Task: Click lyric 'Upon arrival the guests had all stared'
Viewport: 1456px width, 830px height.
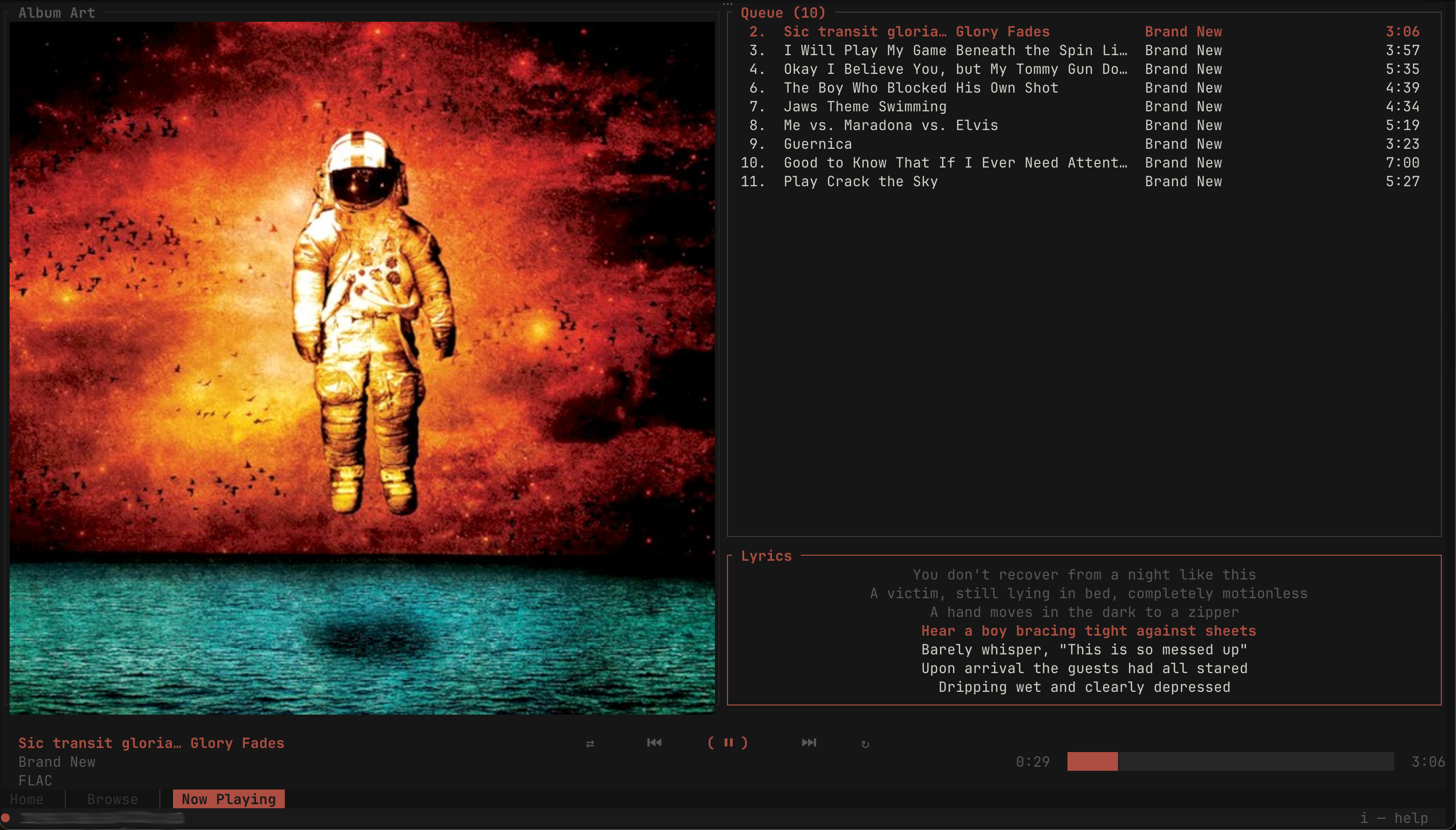Action: (x=1084, y=669)
